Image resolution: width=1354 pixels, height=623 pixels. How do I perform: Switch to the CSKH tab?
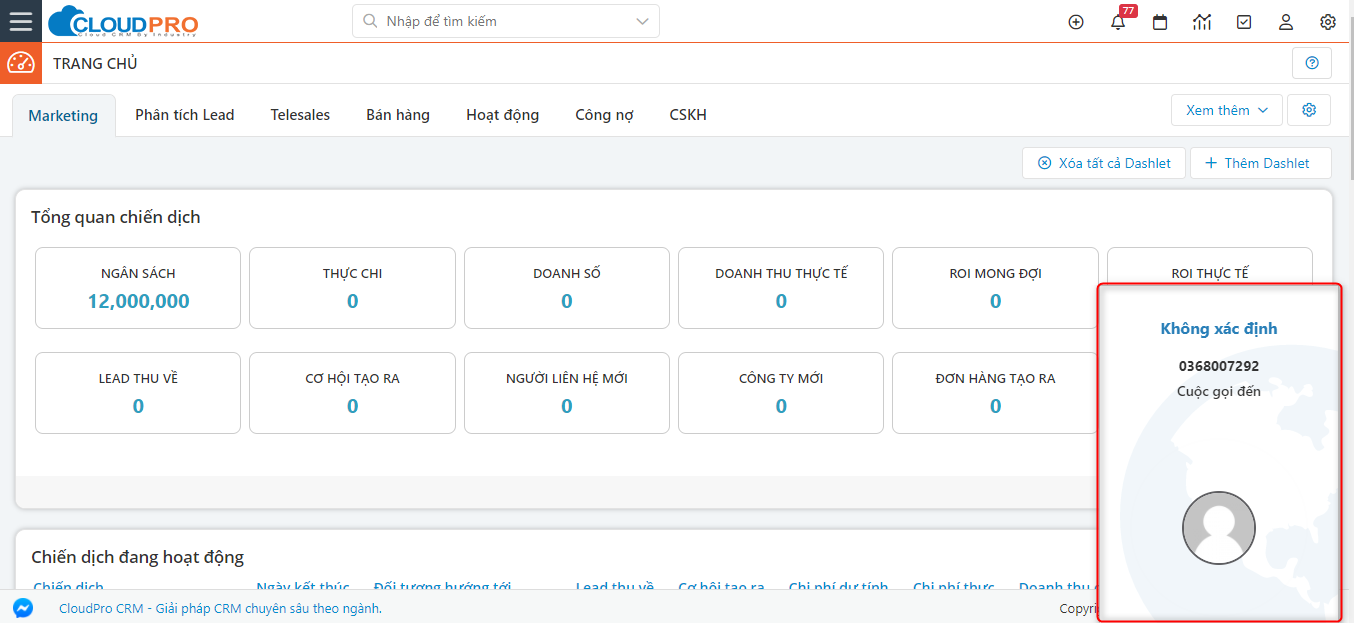tap(688, 115)
